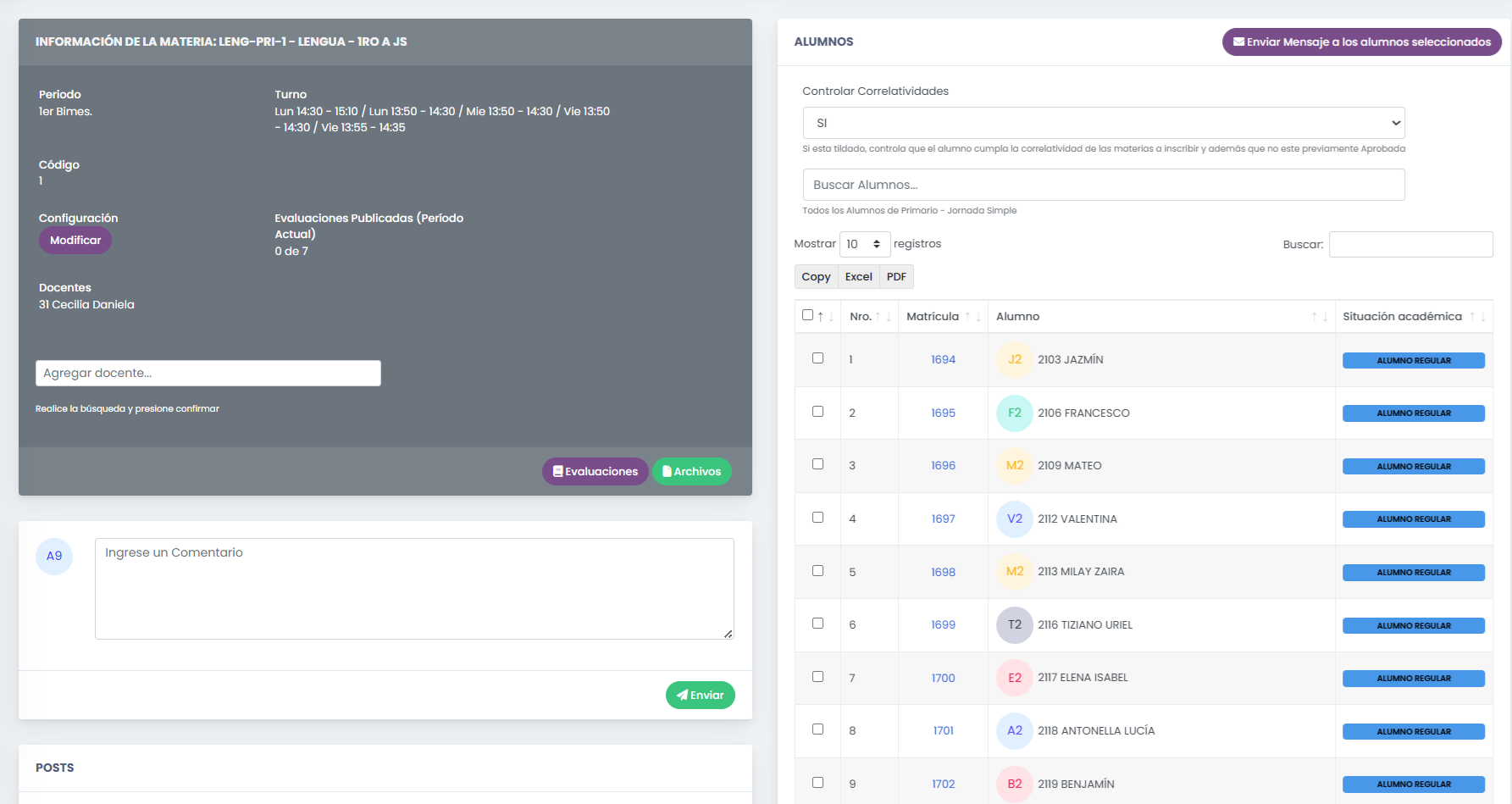Check the box for row 2 Francesco
This screenshot has width=1512, height=804.
pos(817,412)
